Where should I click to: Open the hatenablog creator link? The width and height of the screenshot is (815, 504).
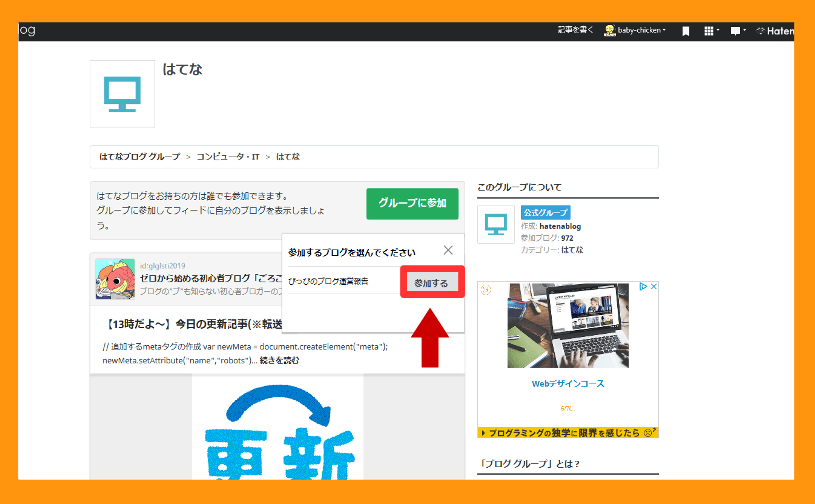560,226
